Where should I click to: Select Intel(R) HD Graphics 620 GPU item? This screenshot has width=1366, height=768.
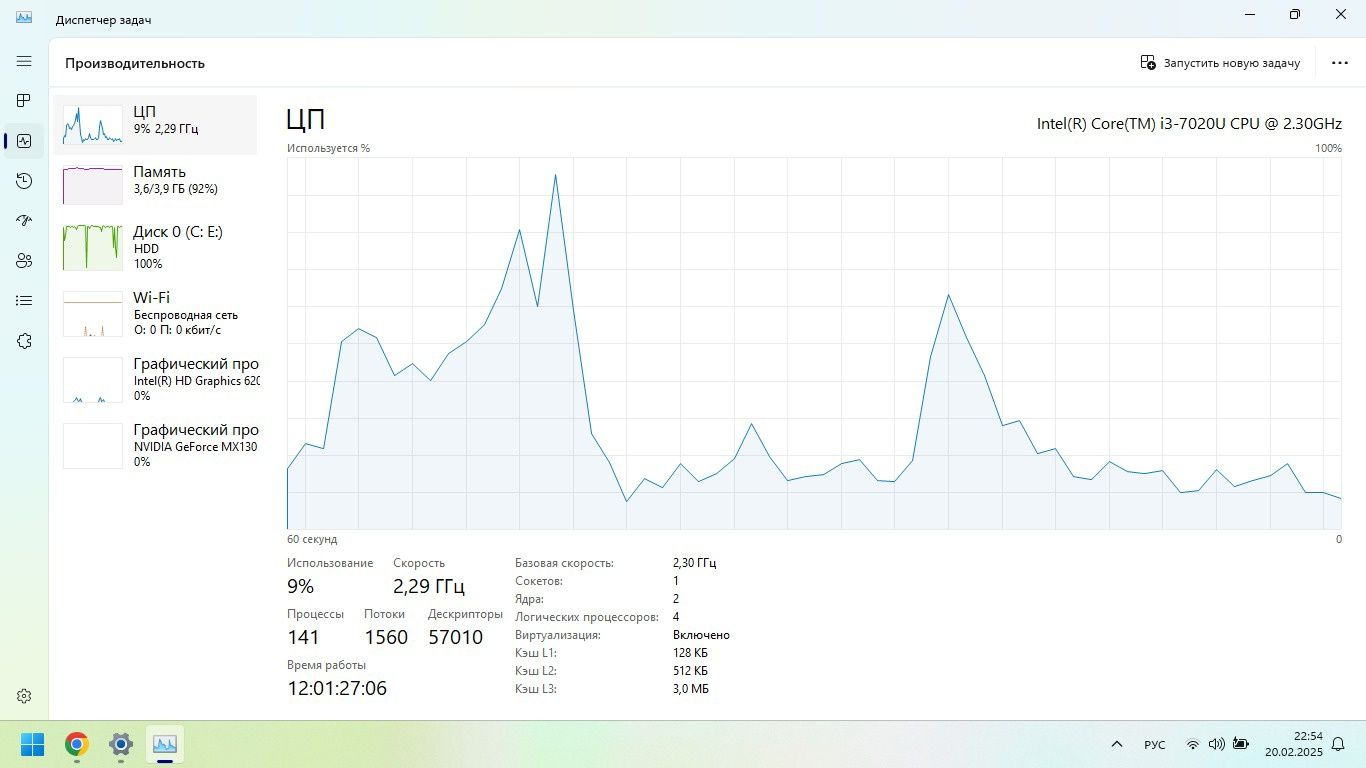155,379
